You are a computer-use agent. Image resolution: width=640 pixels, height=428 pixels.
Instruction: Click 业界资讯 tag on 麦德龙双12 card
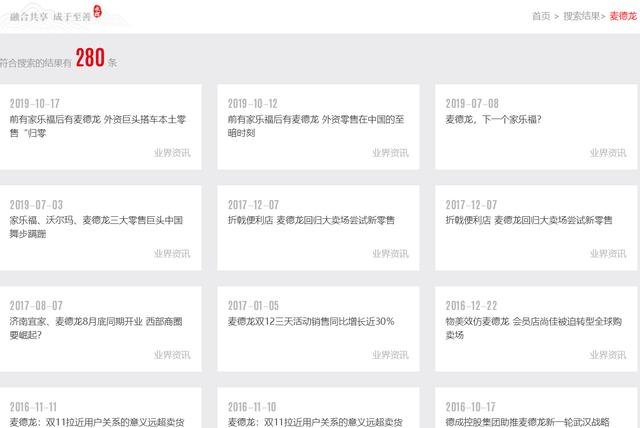[390, 355]
